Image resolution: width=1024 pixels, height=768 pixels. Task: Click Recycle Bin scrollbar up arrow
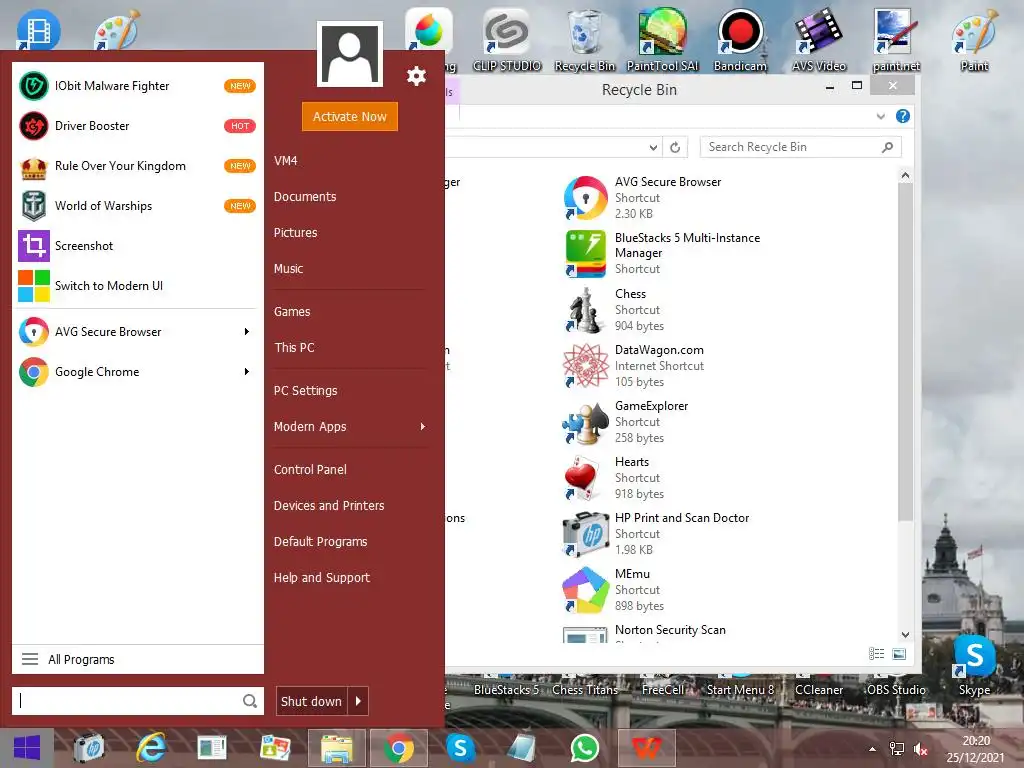[x=905, y=175]
